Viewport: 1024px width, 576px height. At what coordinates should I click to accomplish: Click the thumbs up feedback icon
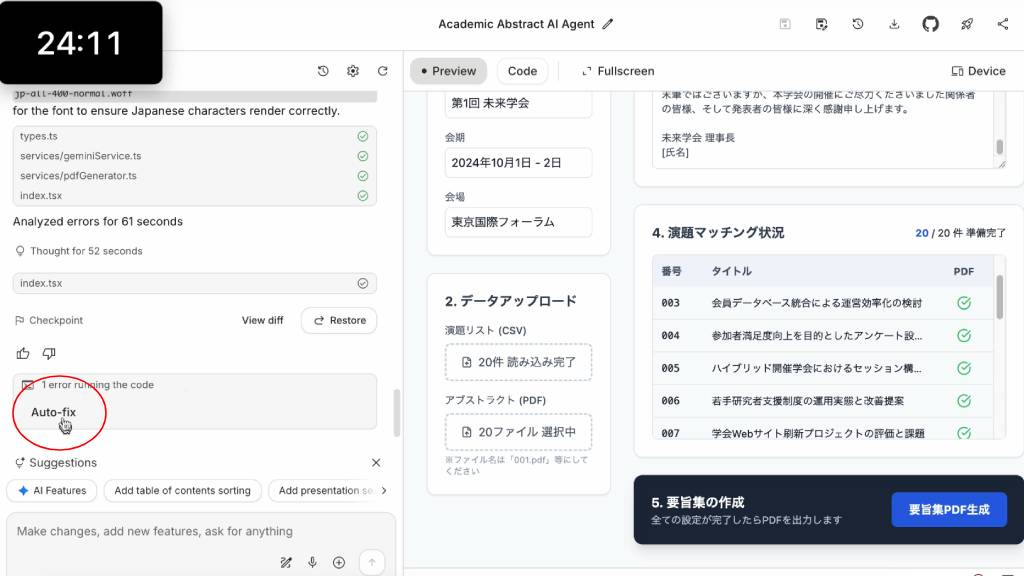[x=23, y=353]
